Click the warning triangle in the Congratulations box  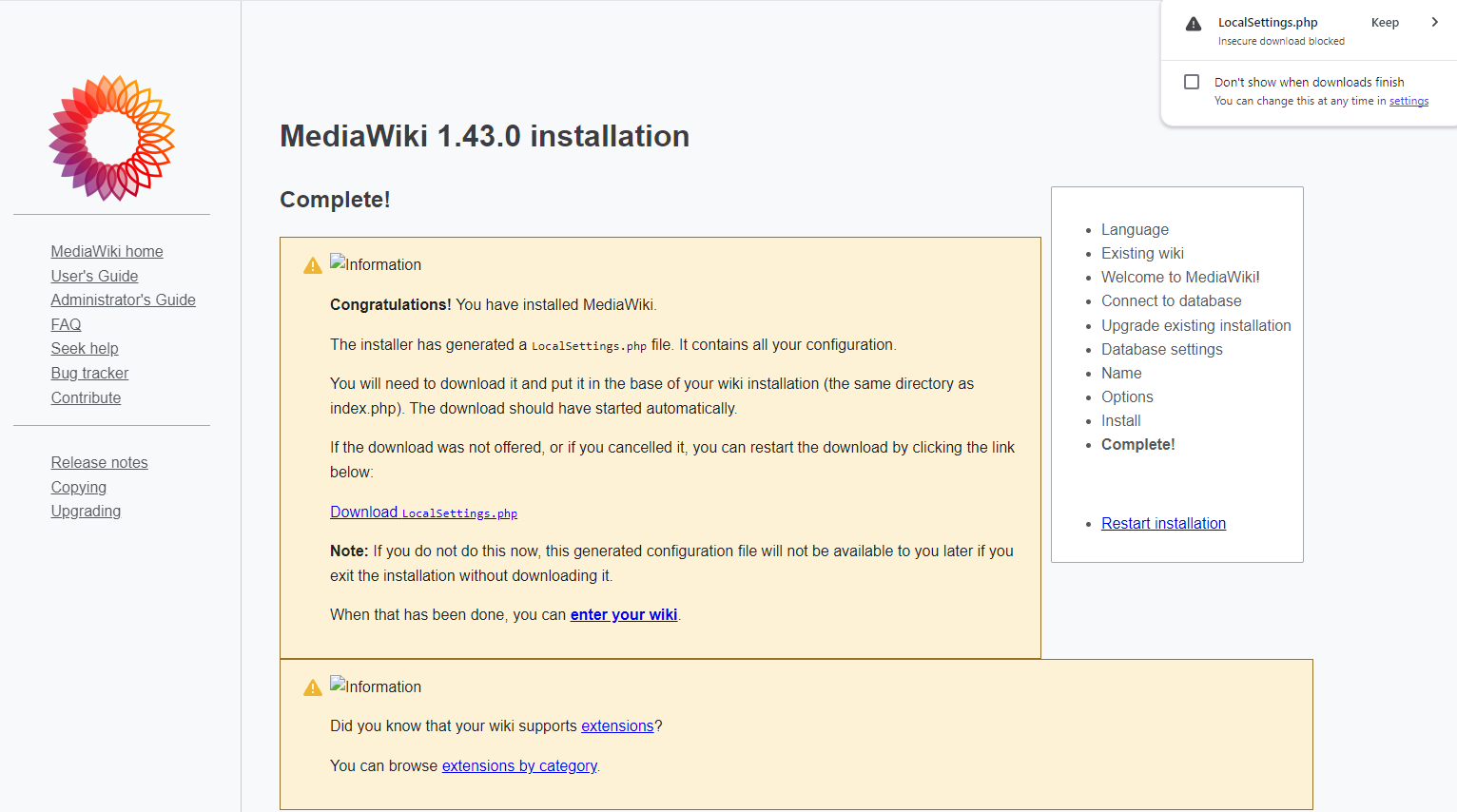313,265
